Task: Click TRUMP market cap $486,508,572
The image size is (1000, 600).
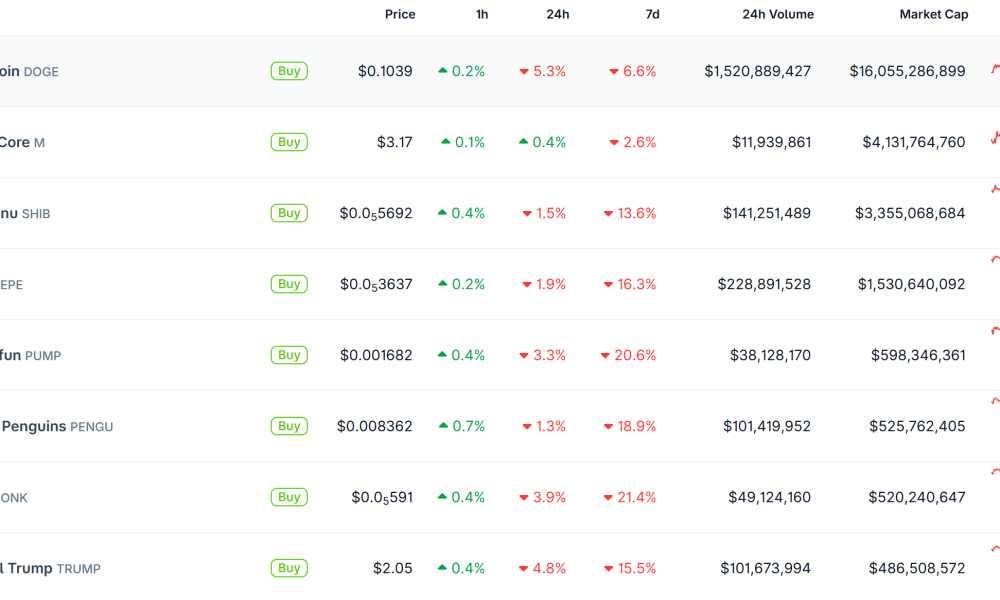Action: coord(917,567)
